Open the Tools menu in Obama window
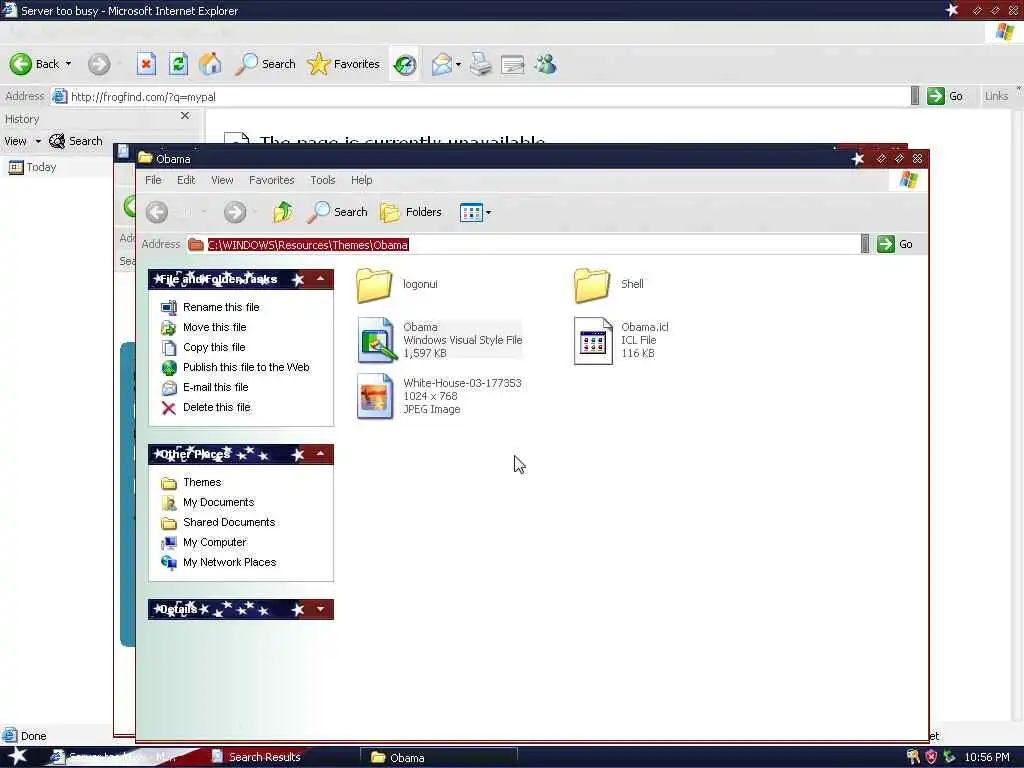 coord(323,180)
